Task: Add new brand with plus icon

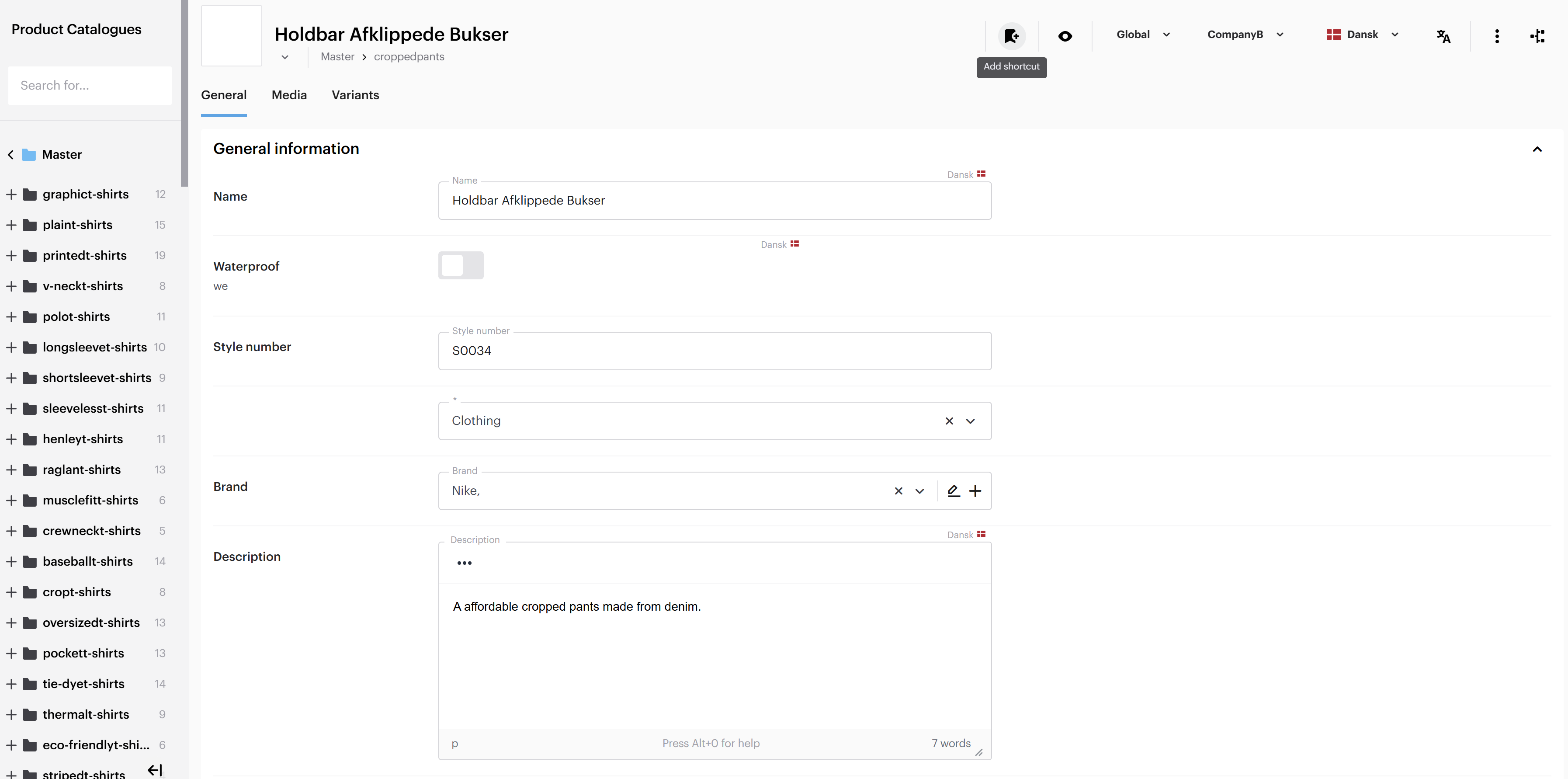Action: pyautogui.click(x=975, y=491)
